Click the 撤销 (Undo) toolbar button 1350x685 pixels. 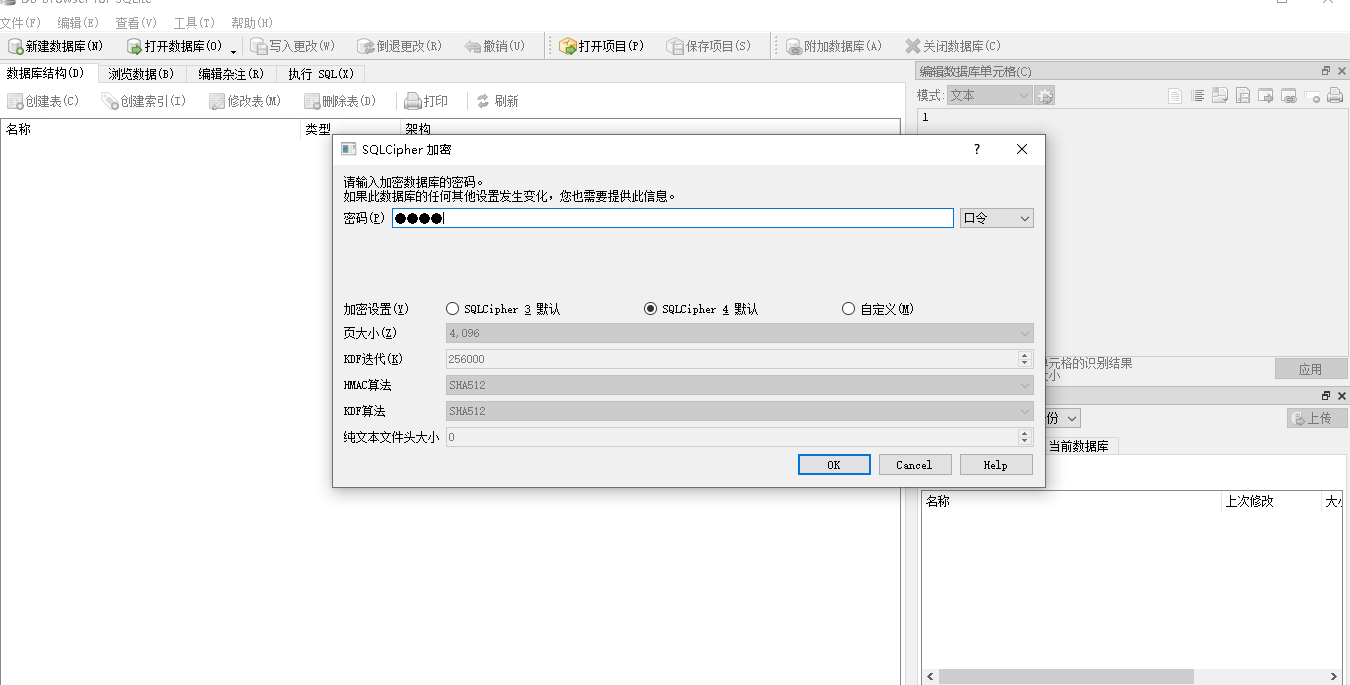pyautogui.click(x=496, y=46)
